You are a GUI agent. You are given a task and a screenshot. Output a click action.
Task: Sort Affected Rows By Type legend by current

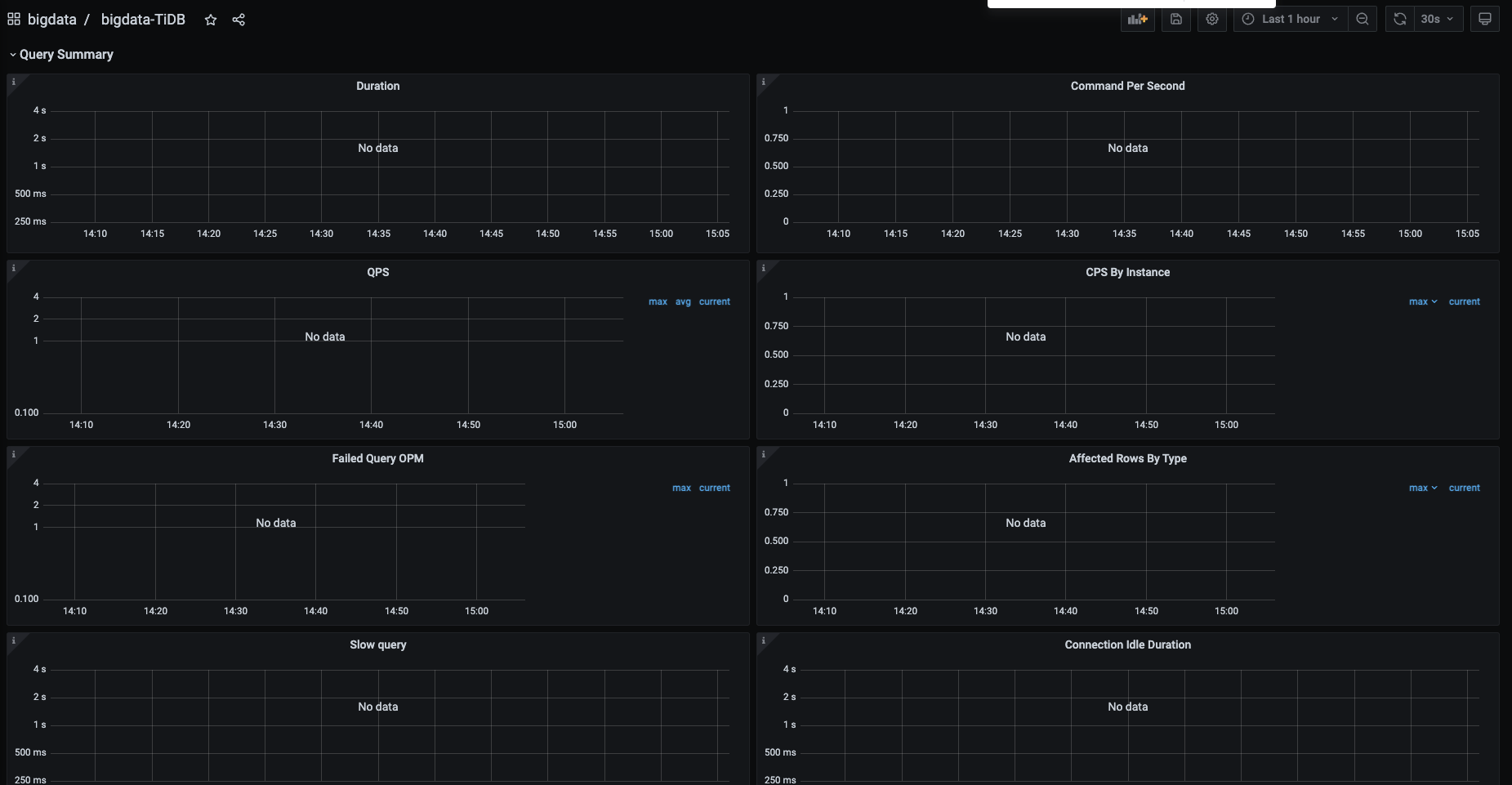click(1464, 488)
